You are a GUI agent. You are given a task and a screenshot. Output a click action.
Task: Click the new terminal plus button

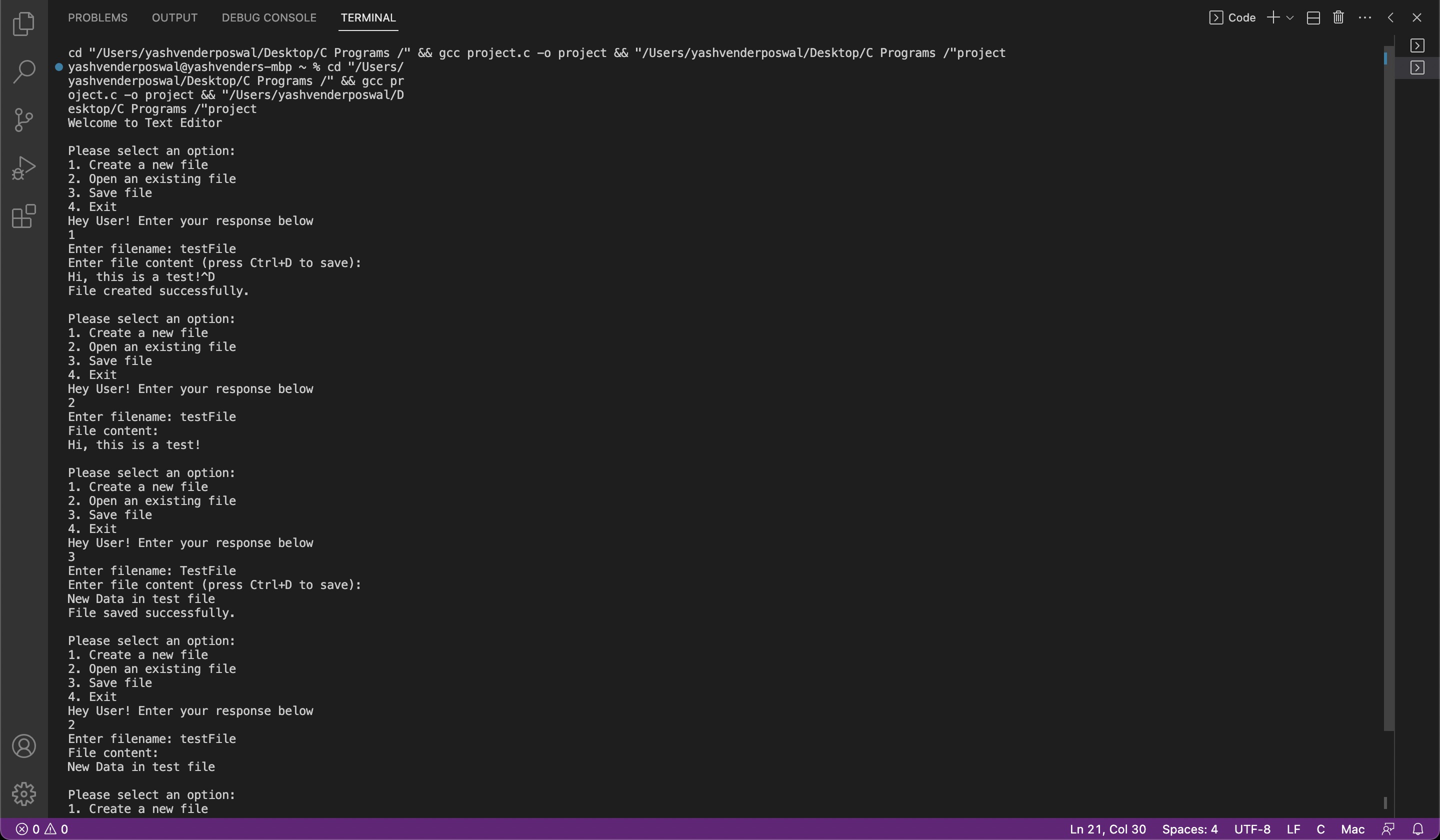coord(1273,17)
